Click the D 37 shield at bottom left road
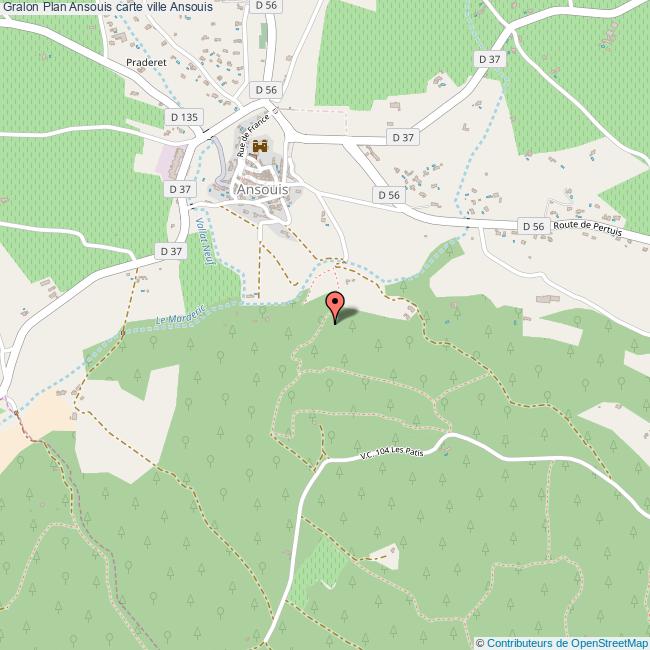The height and width of the screenshot is (650, 650). tap(171, 251)
